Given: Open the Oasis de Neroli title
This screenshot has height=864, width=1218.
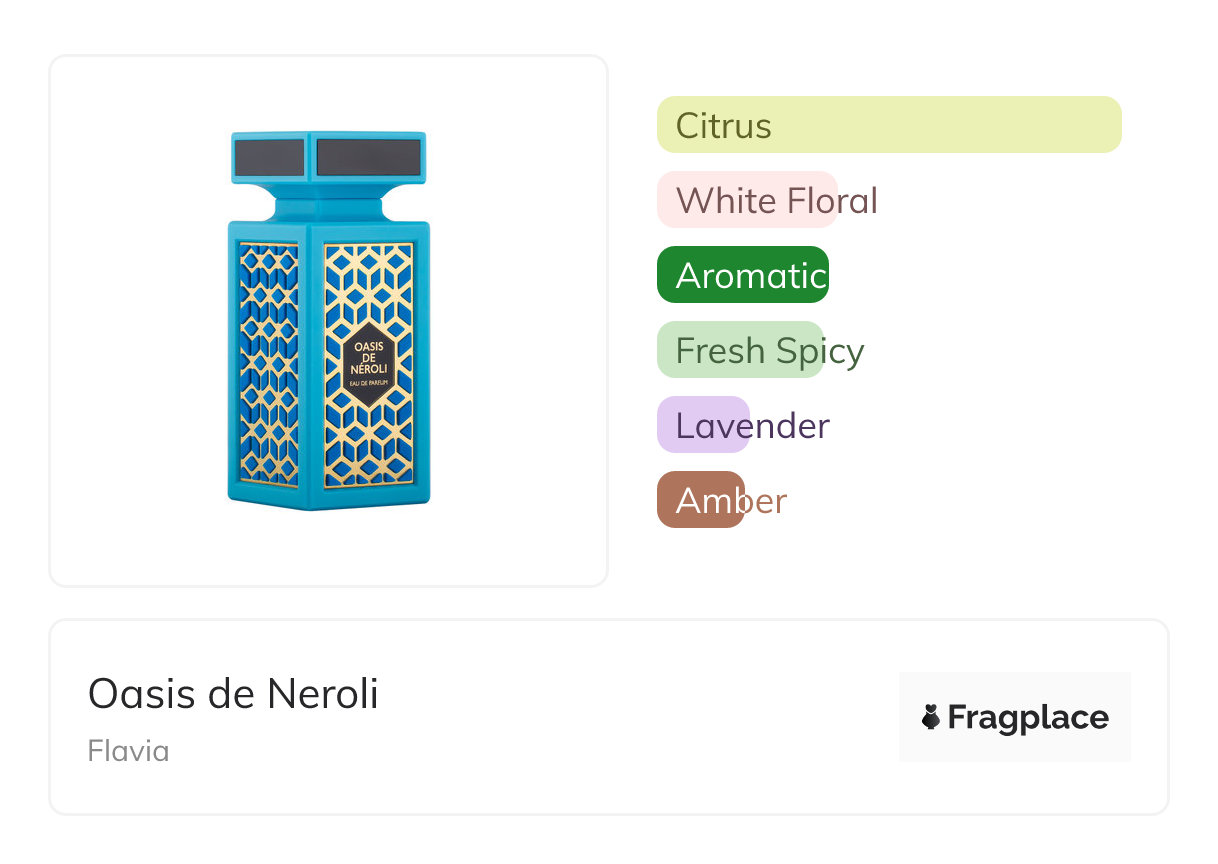Looking at the screenshot, I should [233, 693].
